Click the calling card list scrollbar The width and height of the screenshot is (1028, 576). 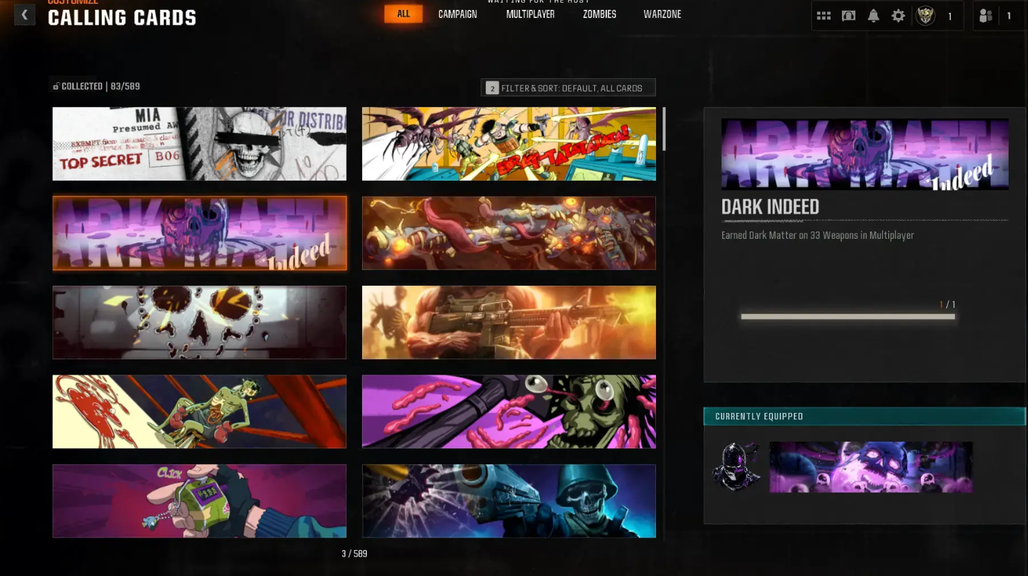tap(664, 128)
